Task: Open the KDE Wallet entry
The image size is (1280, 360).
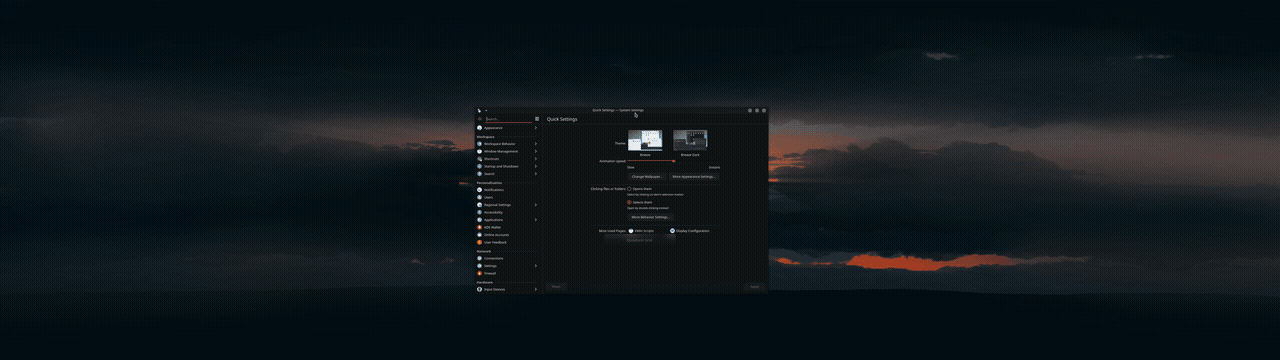Action: [508, 227]
